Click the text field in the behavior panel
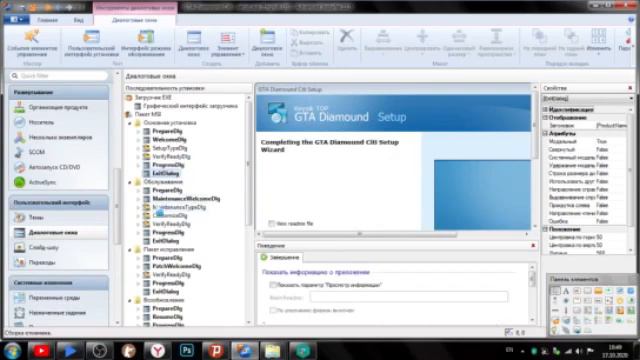This screenshot has width=640, height=360. (x=409, y=297)
